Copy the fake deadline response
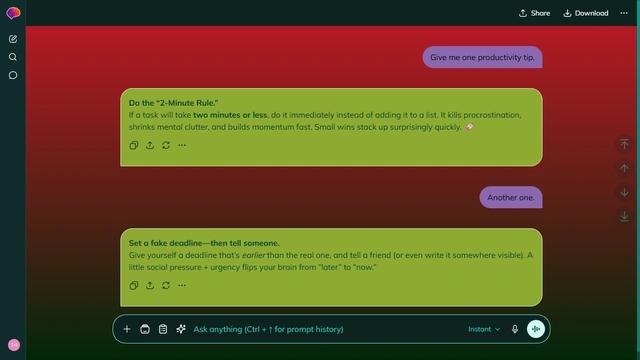 (134, 285)
